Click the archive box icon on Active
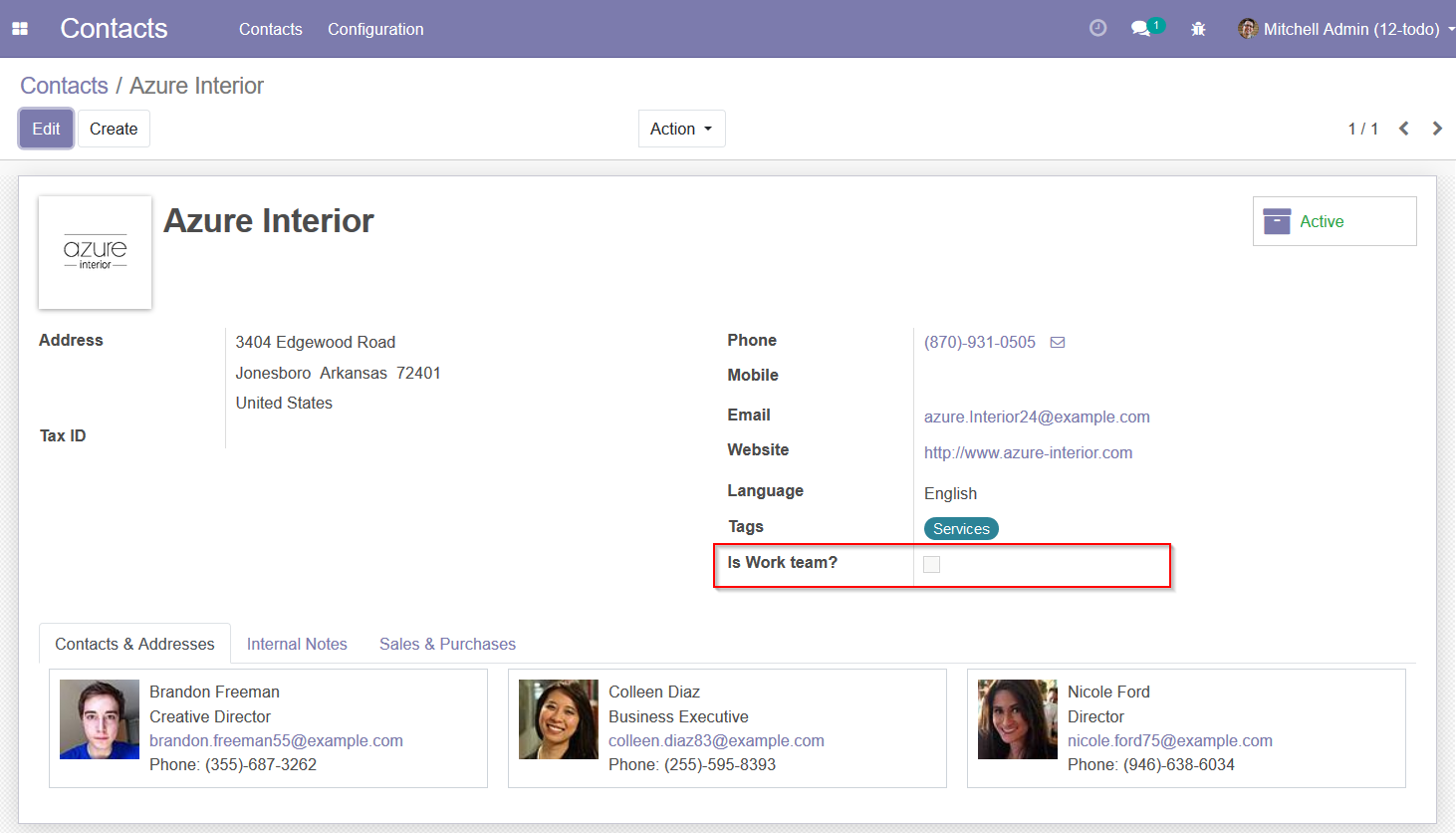 pos(1277,221)
